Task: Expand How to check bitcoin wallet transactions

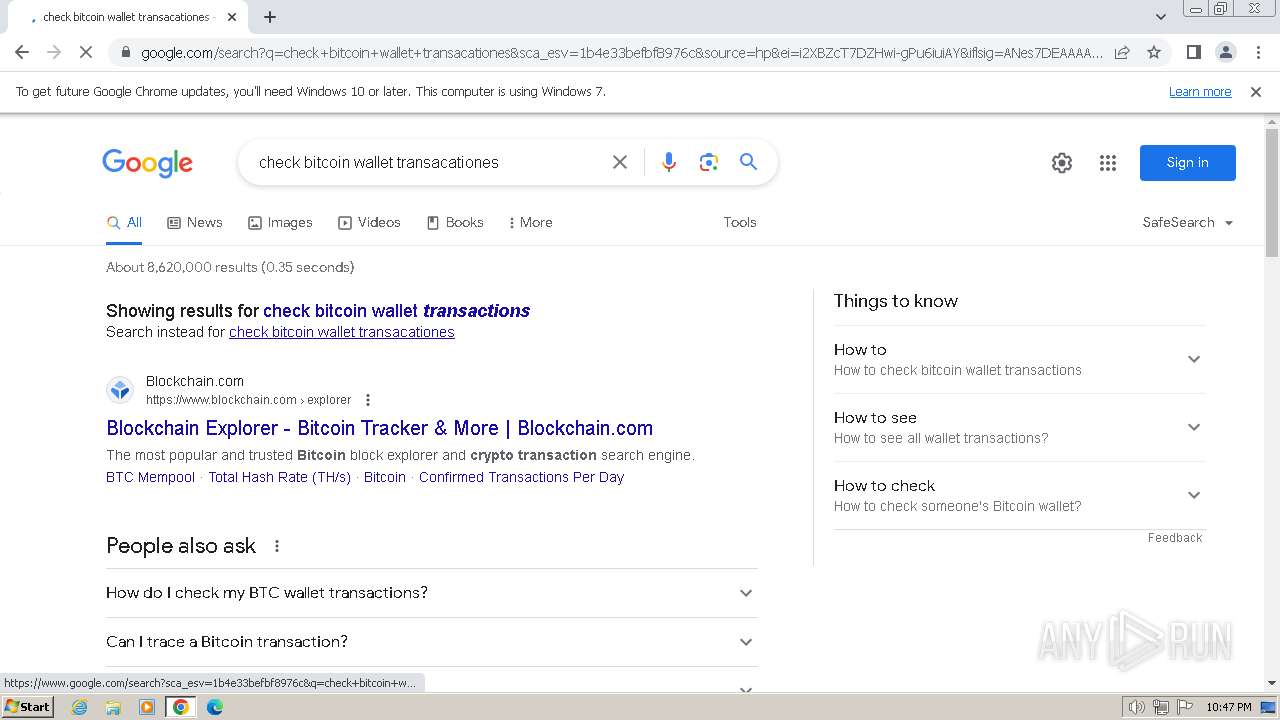Action: coord(1019,359)
